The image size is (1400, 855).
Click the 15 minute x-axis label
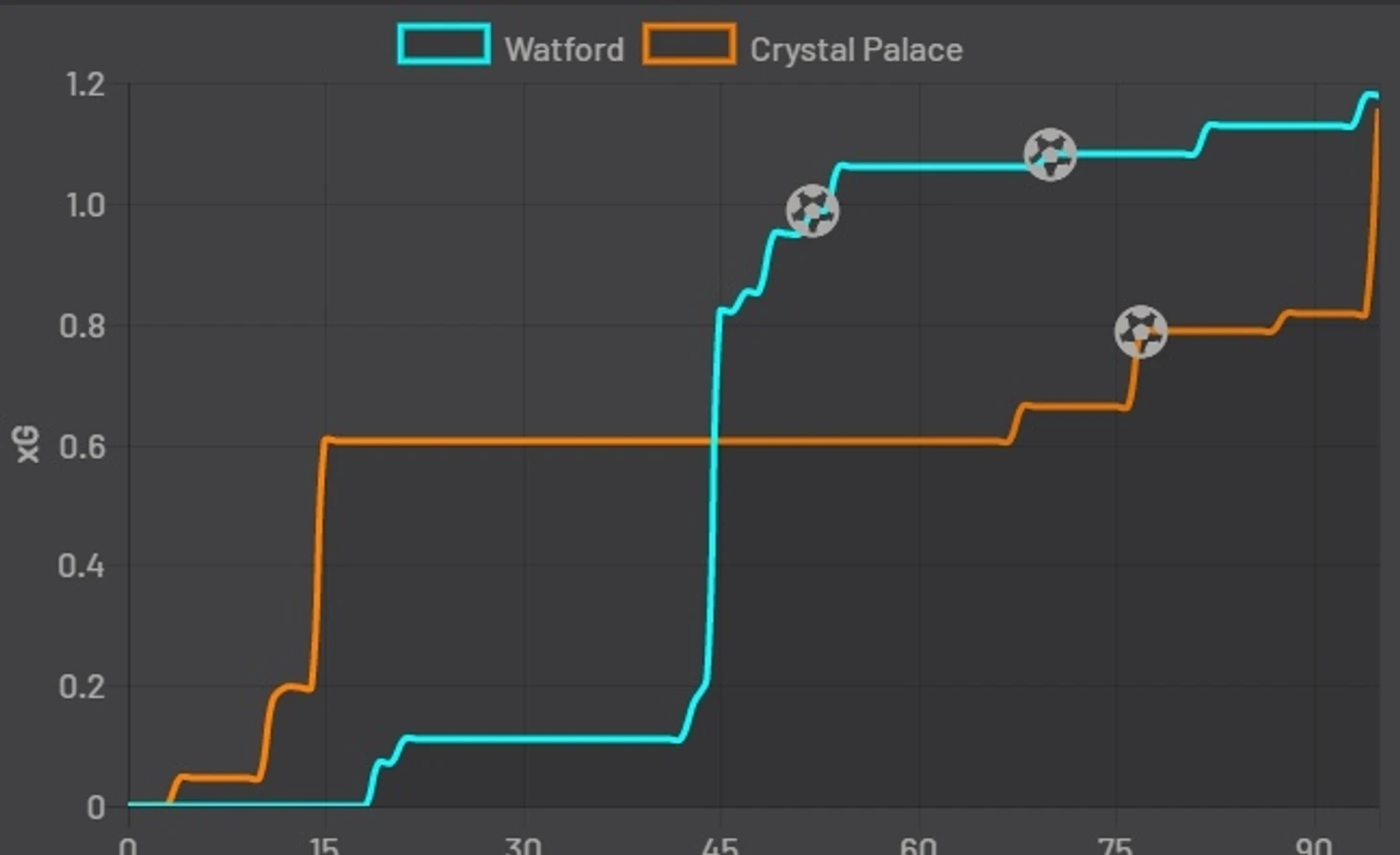pyautogui.click(x=324, y=845)
